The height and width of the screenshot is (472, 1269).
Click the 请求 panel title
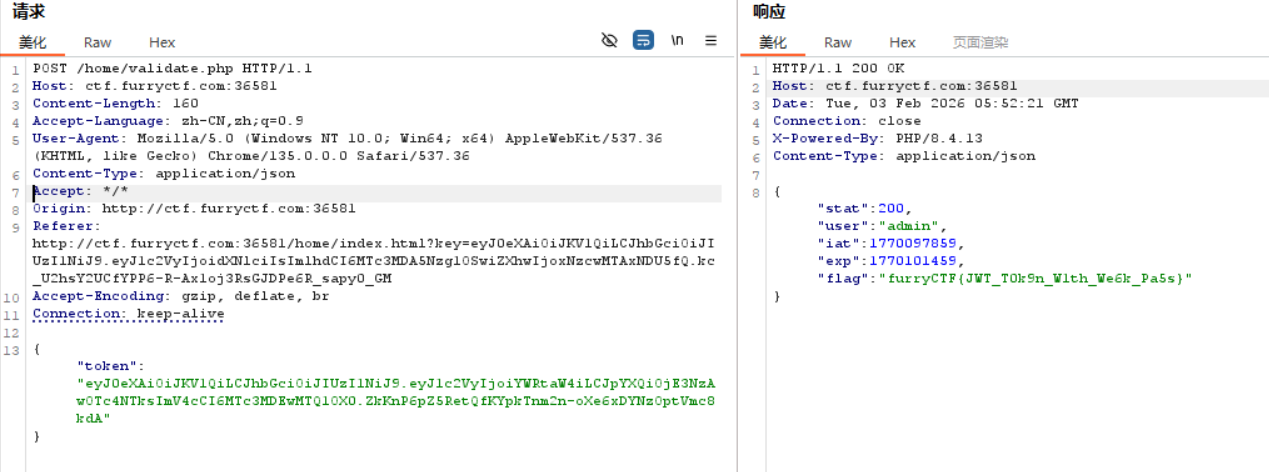coord(28,12)
